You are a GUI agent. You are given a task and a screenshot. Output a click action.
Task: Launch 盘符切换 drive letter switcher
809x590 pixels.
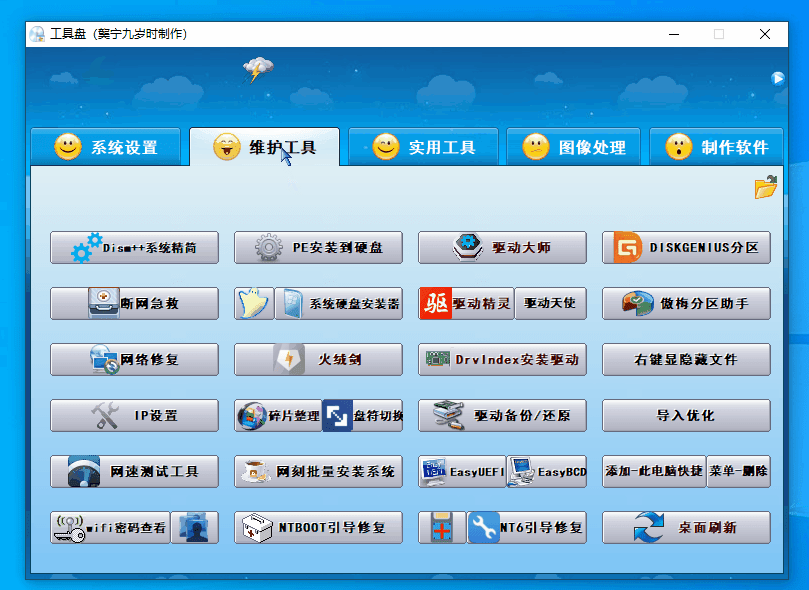(x=362, y=416)
